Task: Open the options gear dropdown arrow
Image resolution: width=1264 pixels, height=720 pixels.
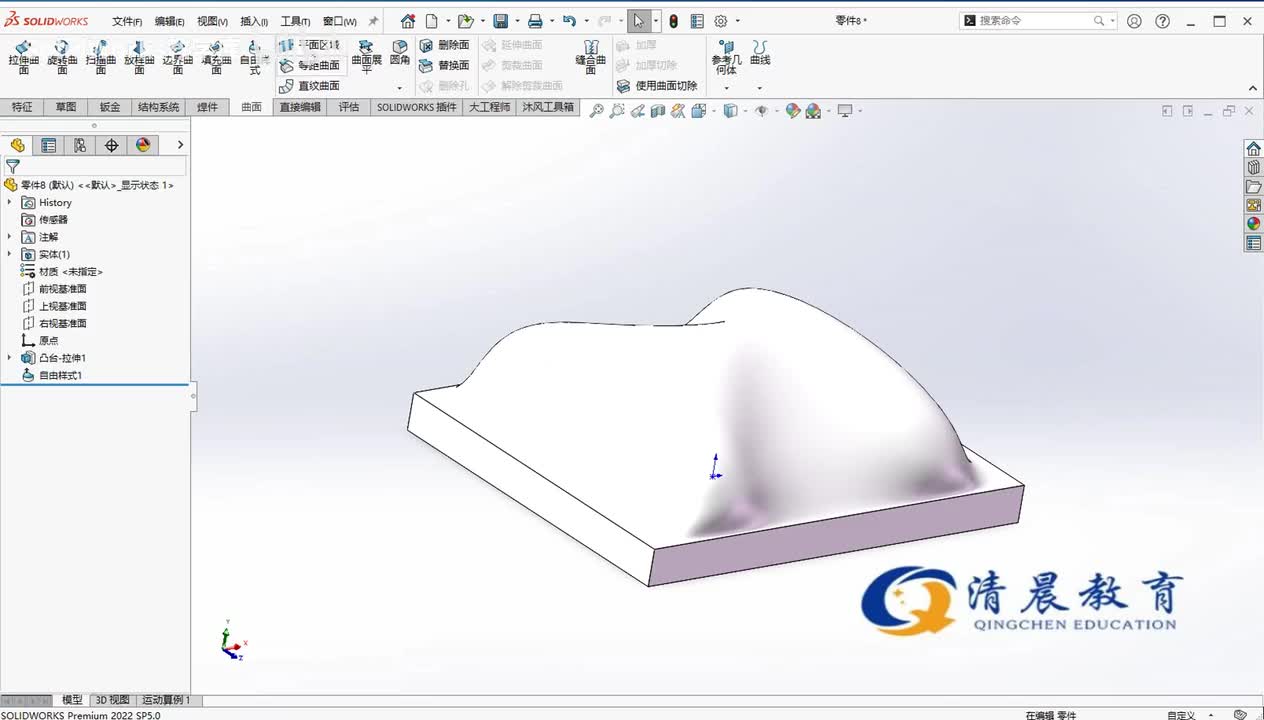Action: (x=738, y=21)
